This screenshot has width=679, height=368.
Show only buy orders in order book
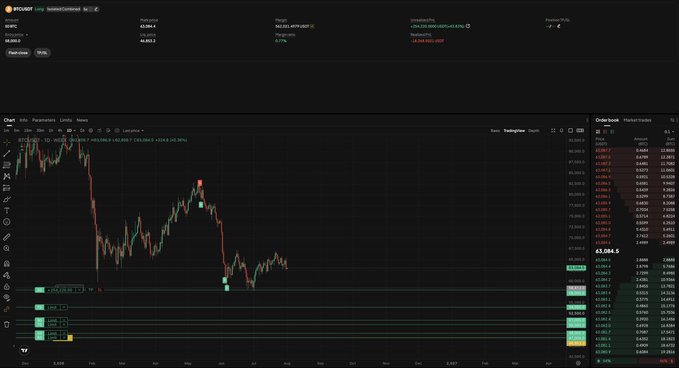[x=612, y=132]
